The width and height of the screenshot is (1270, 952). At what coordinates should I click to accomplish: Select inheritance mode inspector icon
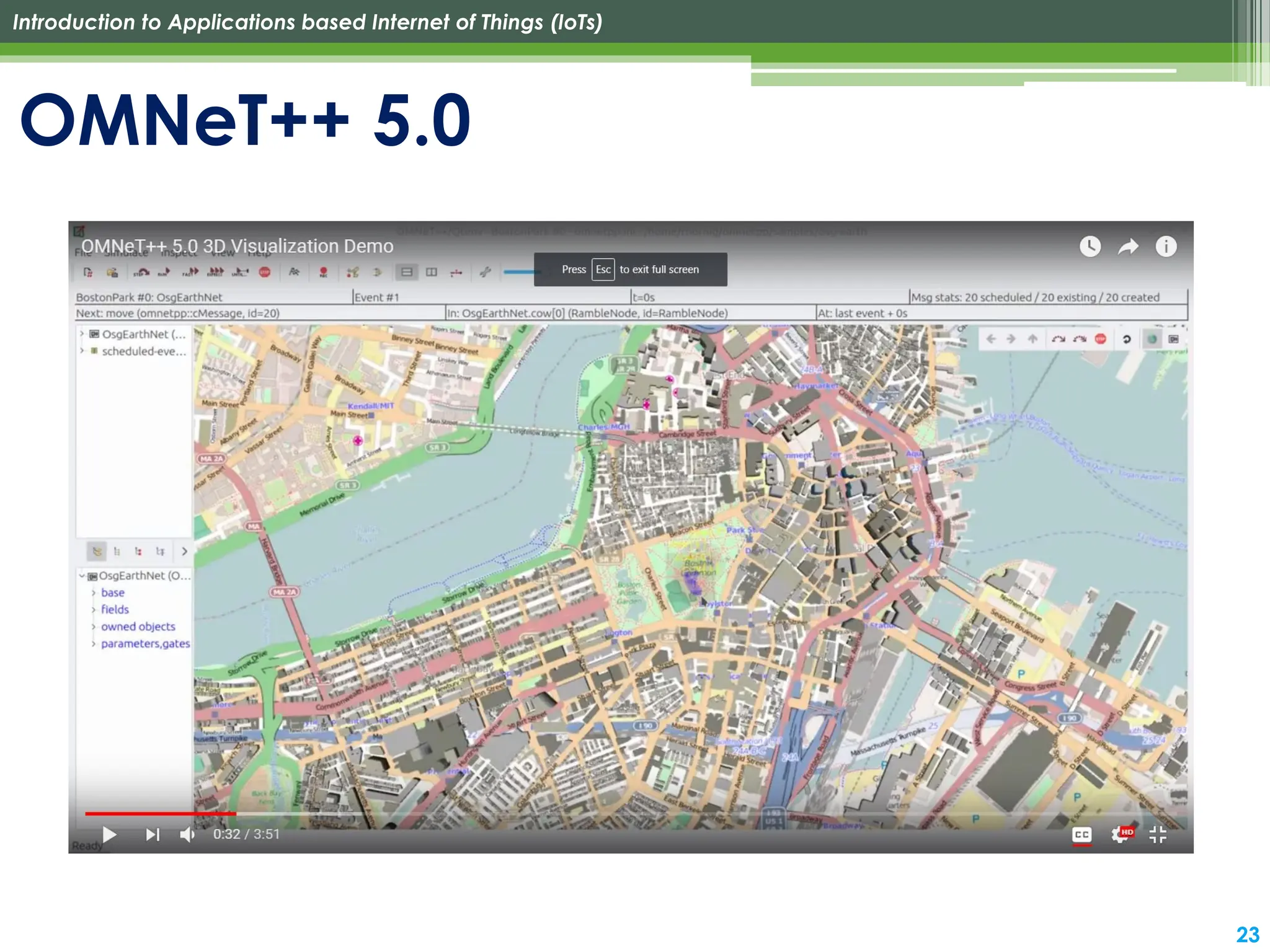pos(160,551)
